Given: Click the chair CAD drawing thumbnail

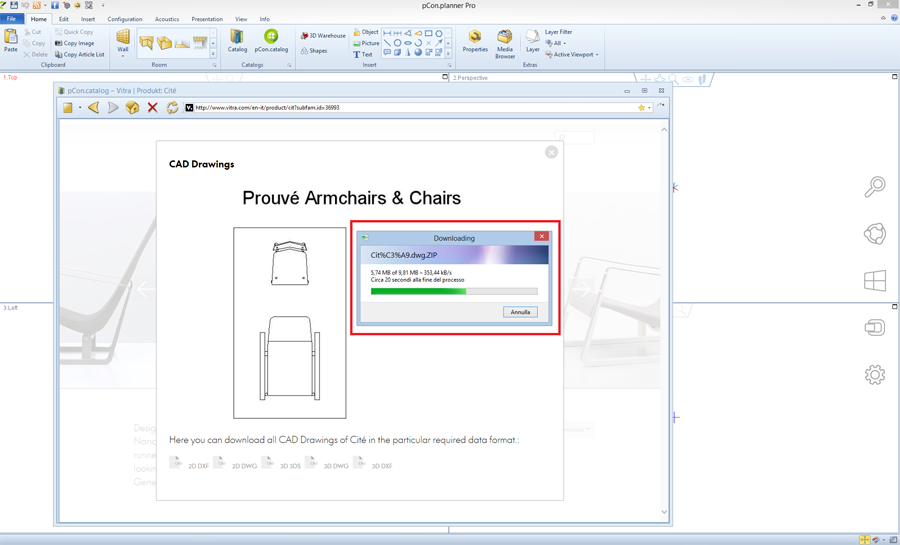Looking at the screenshot, I should [x=289, y=322].
